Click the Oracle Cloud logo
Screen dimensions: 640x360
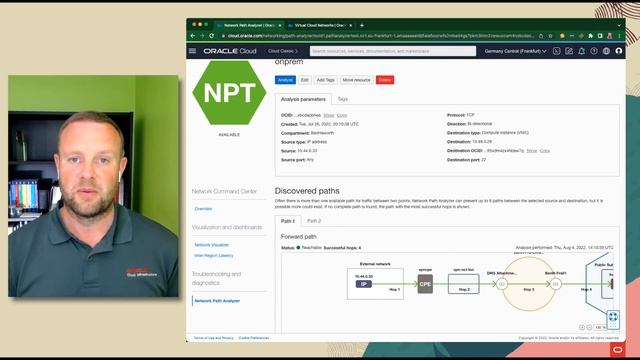(x=230, y=51)
